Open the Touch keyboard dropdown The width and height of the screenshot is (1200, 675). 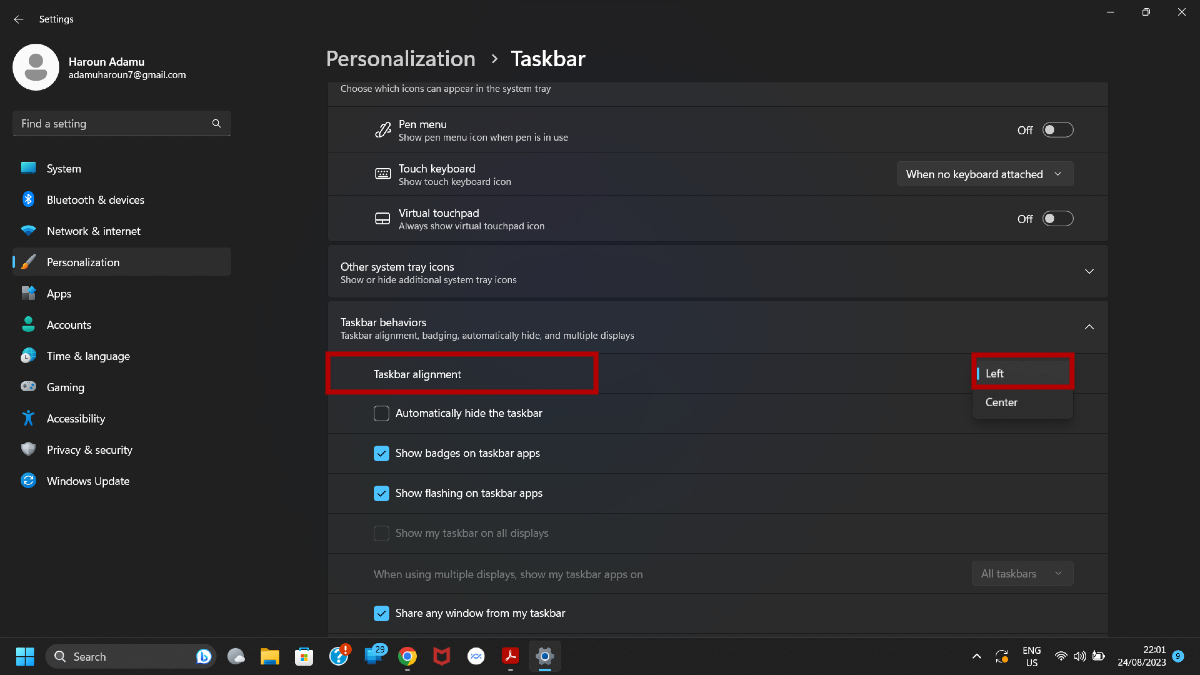[x=985, y=174]
